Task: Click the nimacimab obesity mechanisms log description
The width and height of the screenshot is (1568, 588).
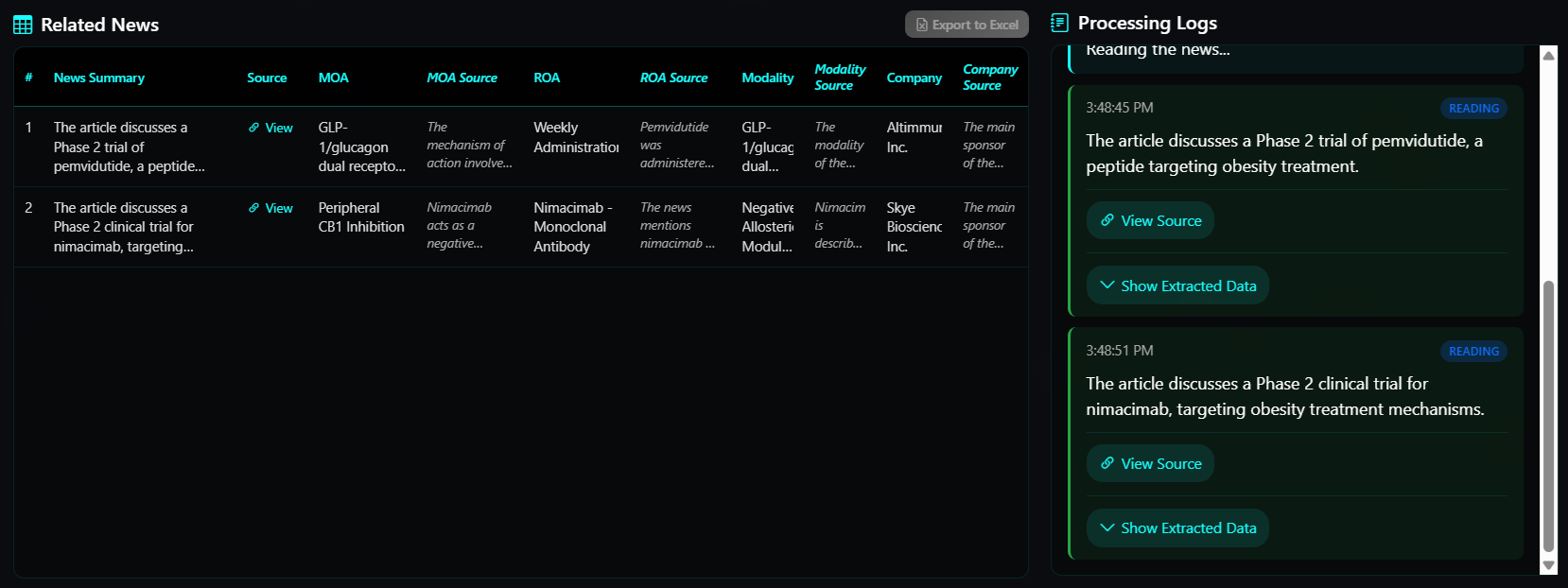Action: click(x=1285, y=396)
